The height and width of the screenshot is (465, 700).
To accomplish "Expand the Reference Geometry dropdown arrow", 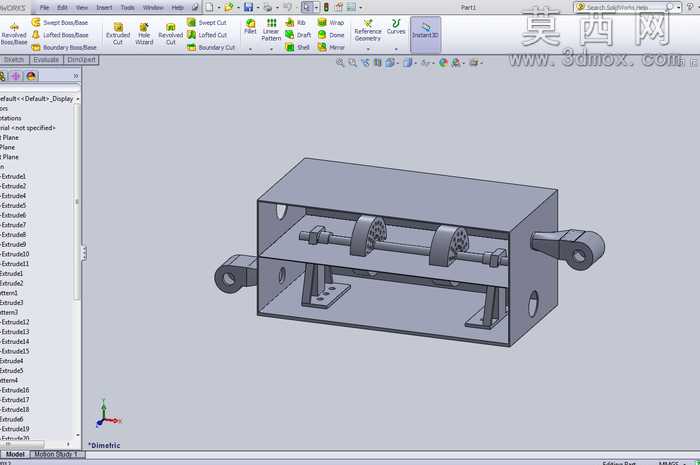I will 368,49.
